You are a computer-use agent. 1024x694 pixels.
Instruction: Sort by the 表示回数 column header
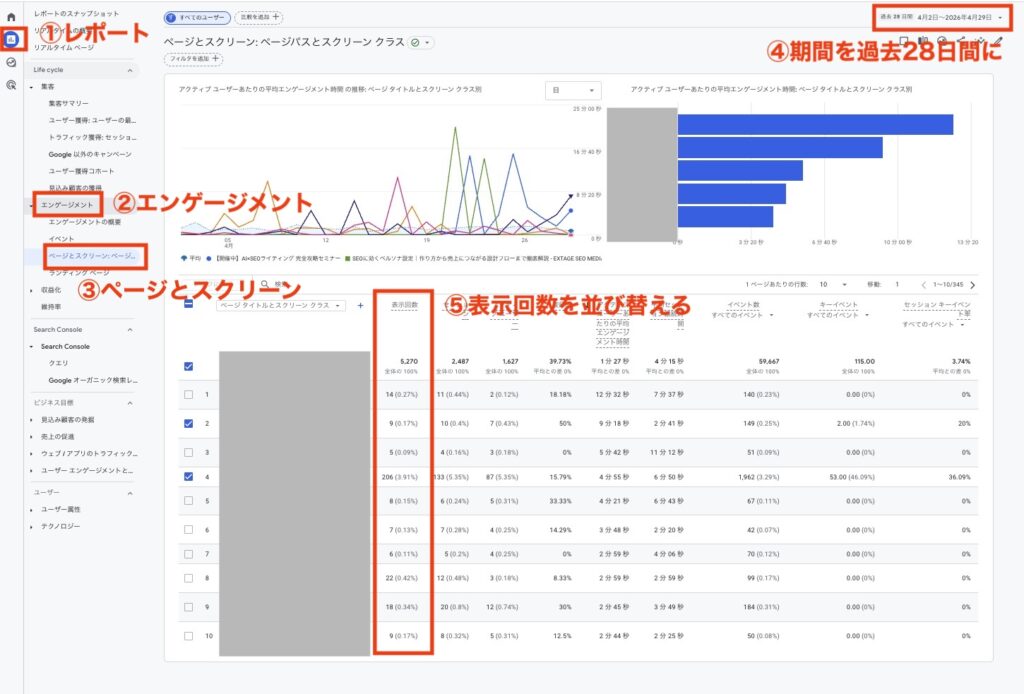click(x=404, y=305)
